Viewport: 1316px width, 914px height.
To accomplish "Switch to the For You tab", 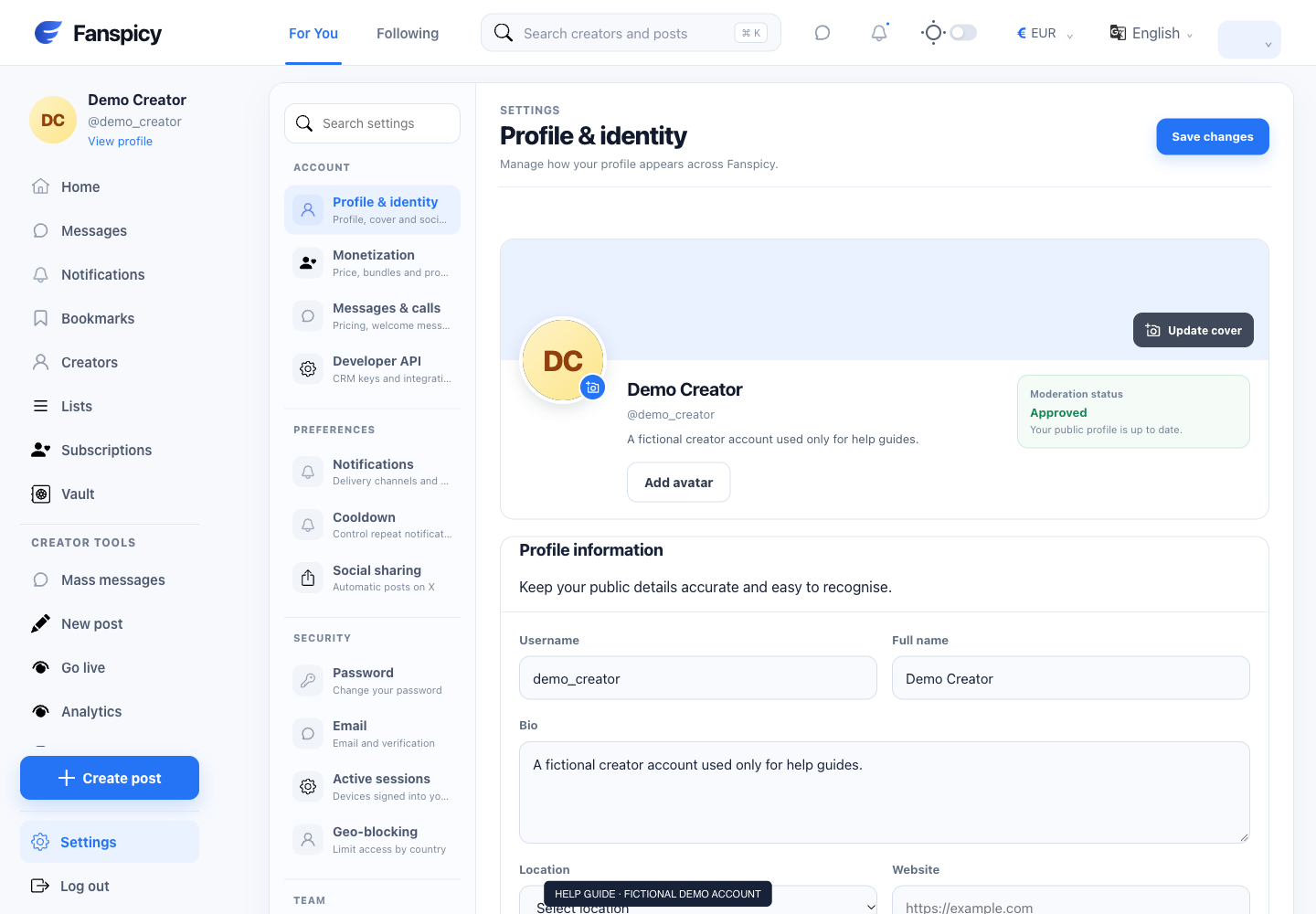I will click(x=313, y=33).
